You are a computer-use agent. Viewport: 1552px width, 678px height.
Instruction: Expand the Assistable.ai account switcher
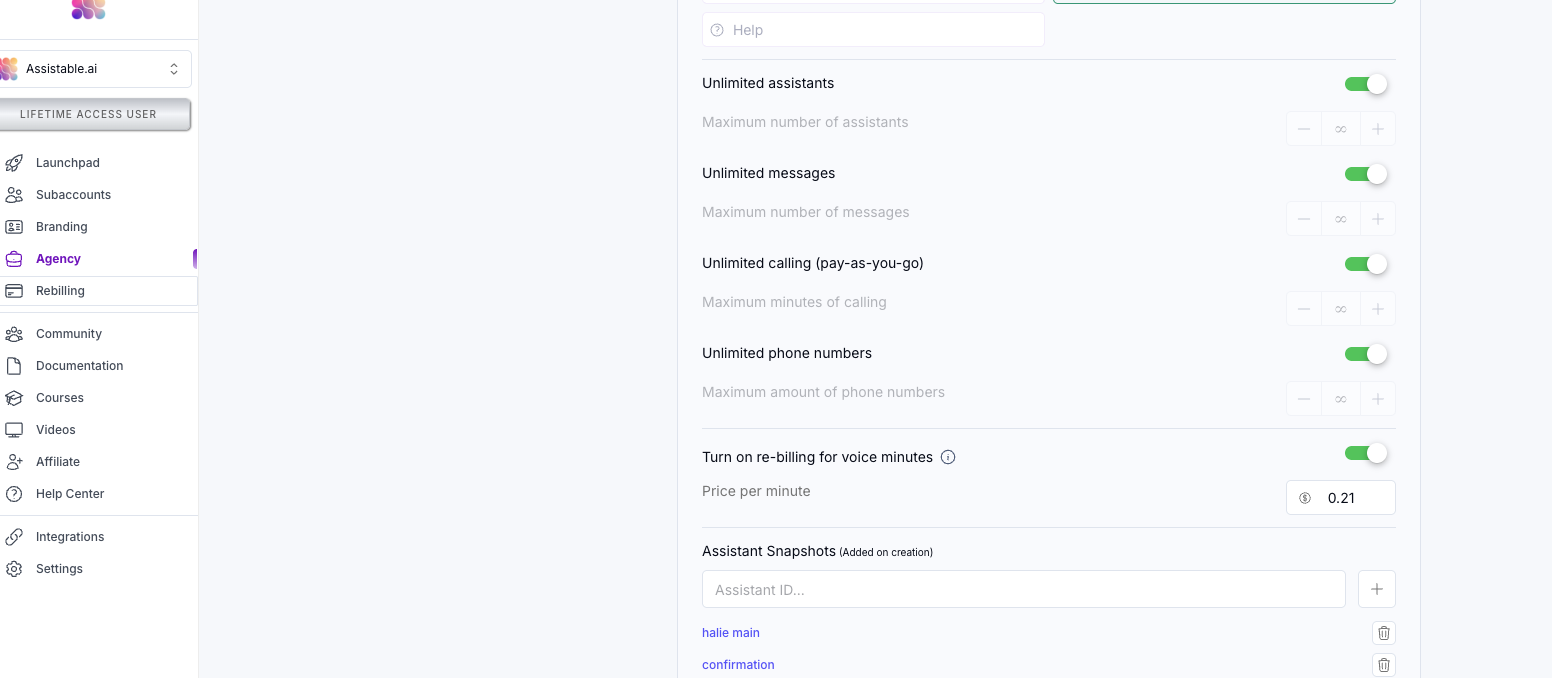coord(94,69)
